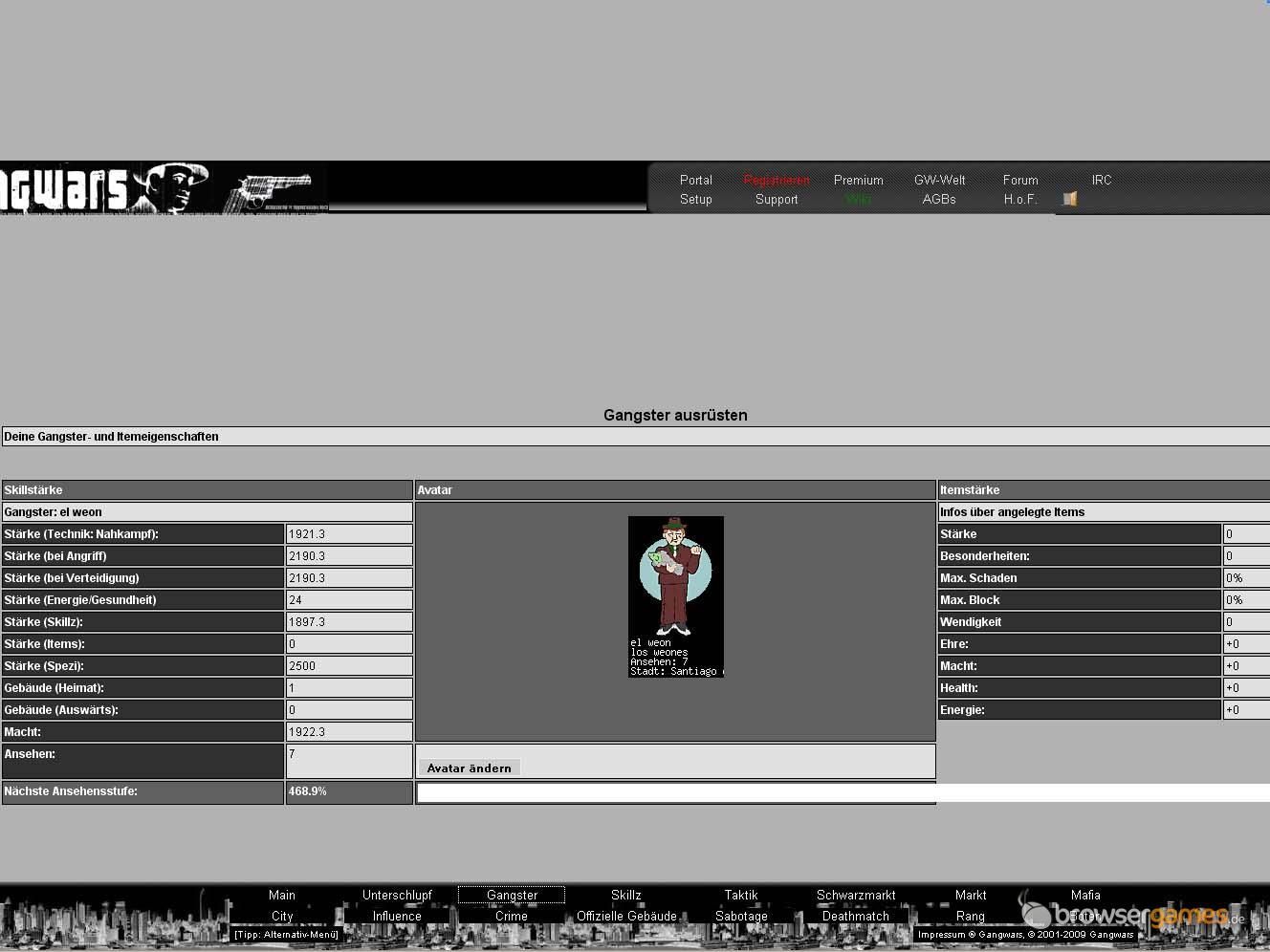Open the green Wiki link
The height and width of the screenshot is (952, 1270).
(858, 199)
